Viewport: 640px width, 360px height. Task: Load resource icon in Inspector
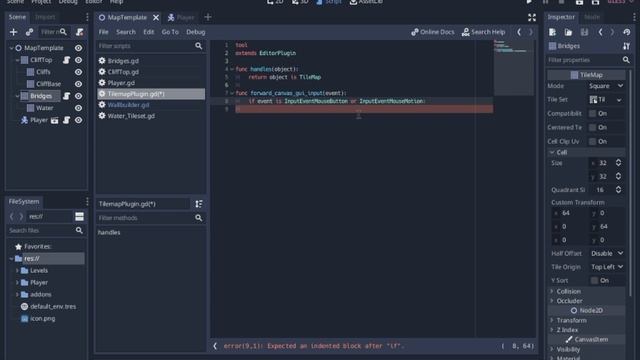[x=568, y=32]
